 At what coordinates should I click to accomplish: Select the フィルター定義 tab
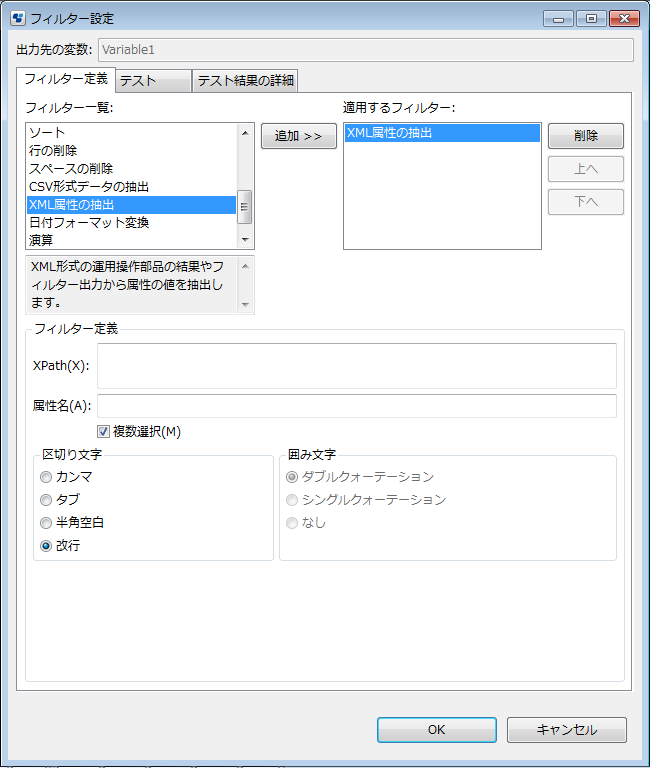click(66, 79)
